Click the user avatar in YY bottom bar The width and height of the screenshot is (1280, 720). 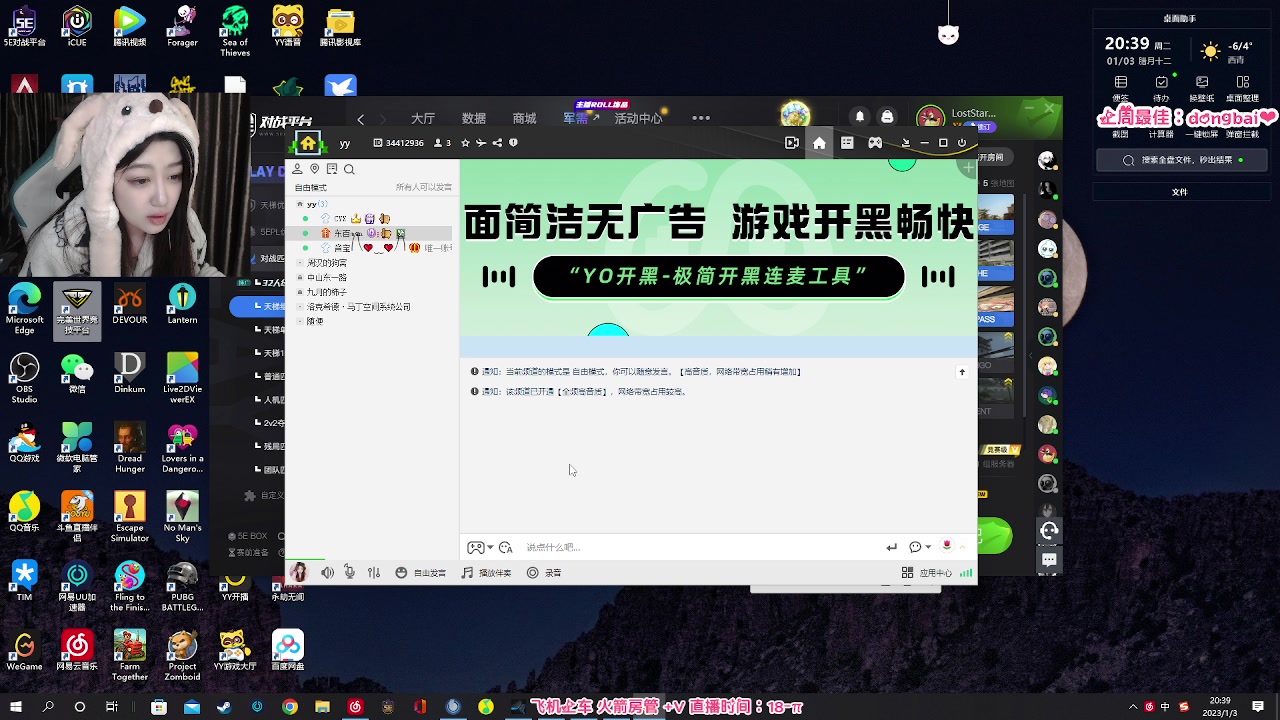click(298, 572)
